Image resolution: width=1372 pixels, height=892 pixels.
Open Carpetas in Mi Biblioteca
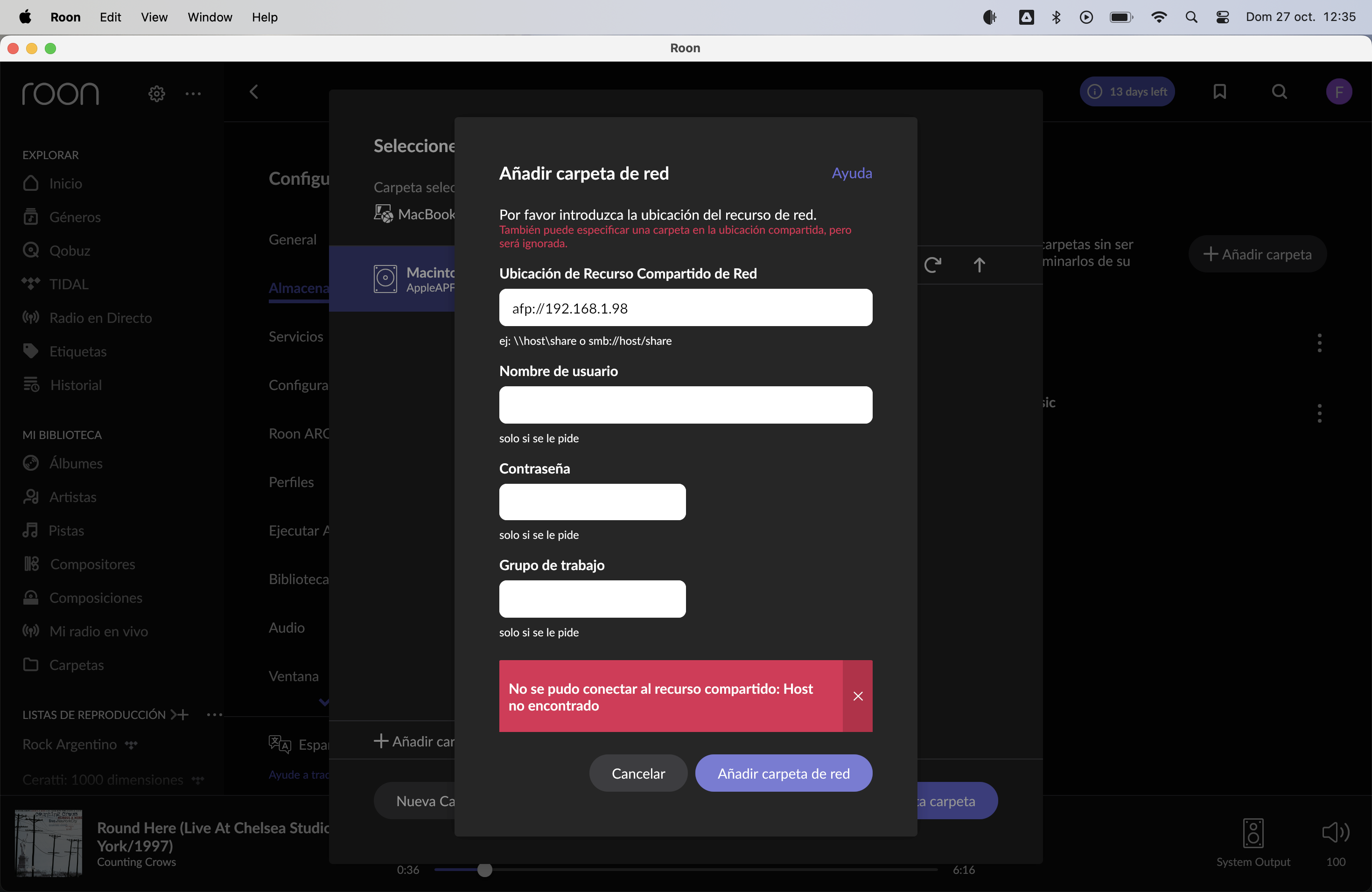coord(63,665)
